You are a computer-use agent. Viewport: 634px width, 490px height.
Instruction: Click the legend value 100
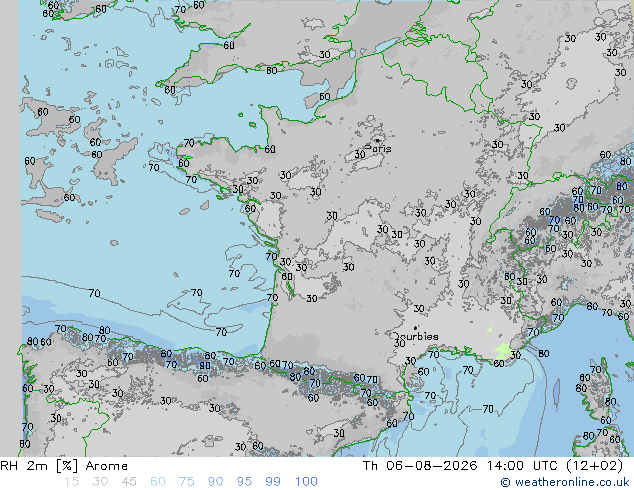306,482
